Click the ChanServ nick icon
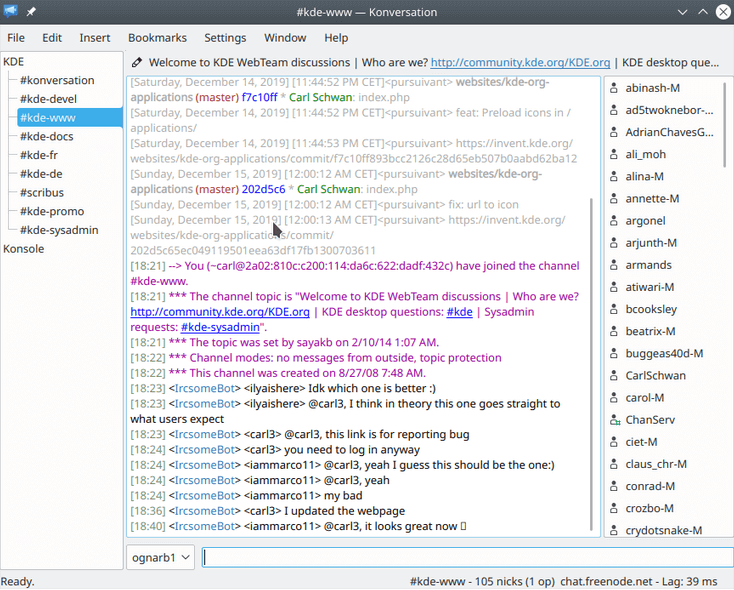 click(614, 420)
